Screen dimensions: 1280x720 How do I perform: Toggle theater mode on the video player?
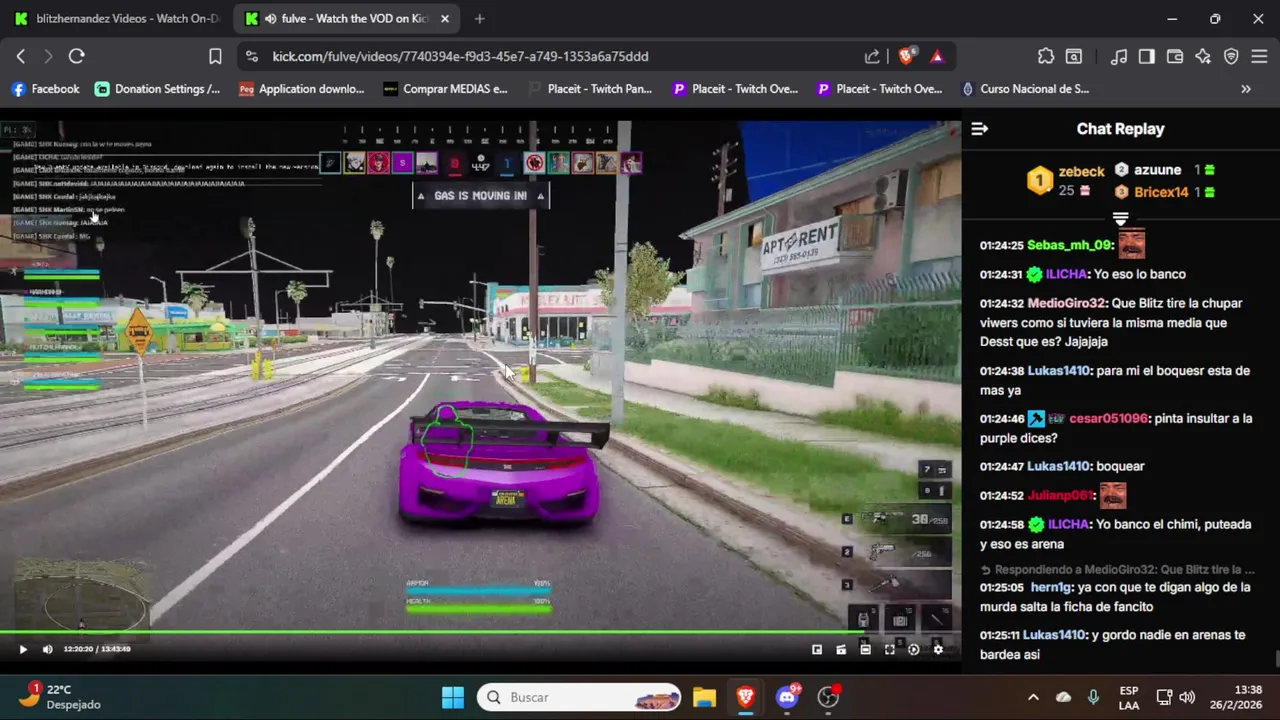pyautogui.click(x=865, y=649)
